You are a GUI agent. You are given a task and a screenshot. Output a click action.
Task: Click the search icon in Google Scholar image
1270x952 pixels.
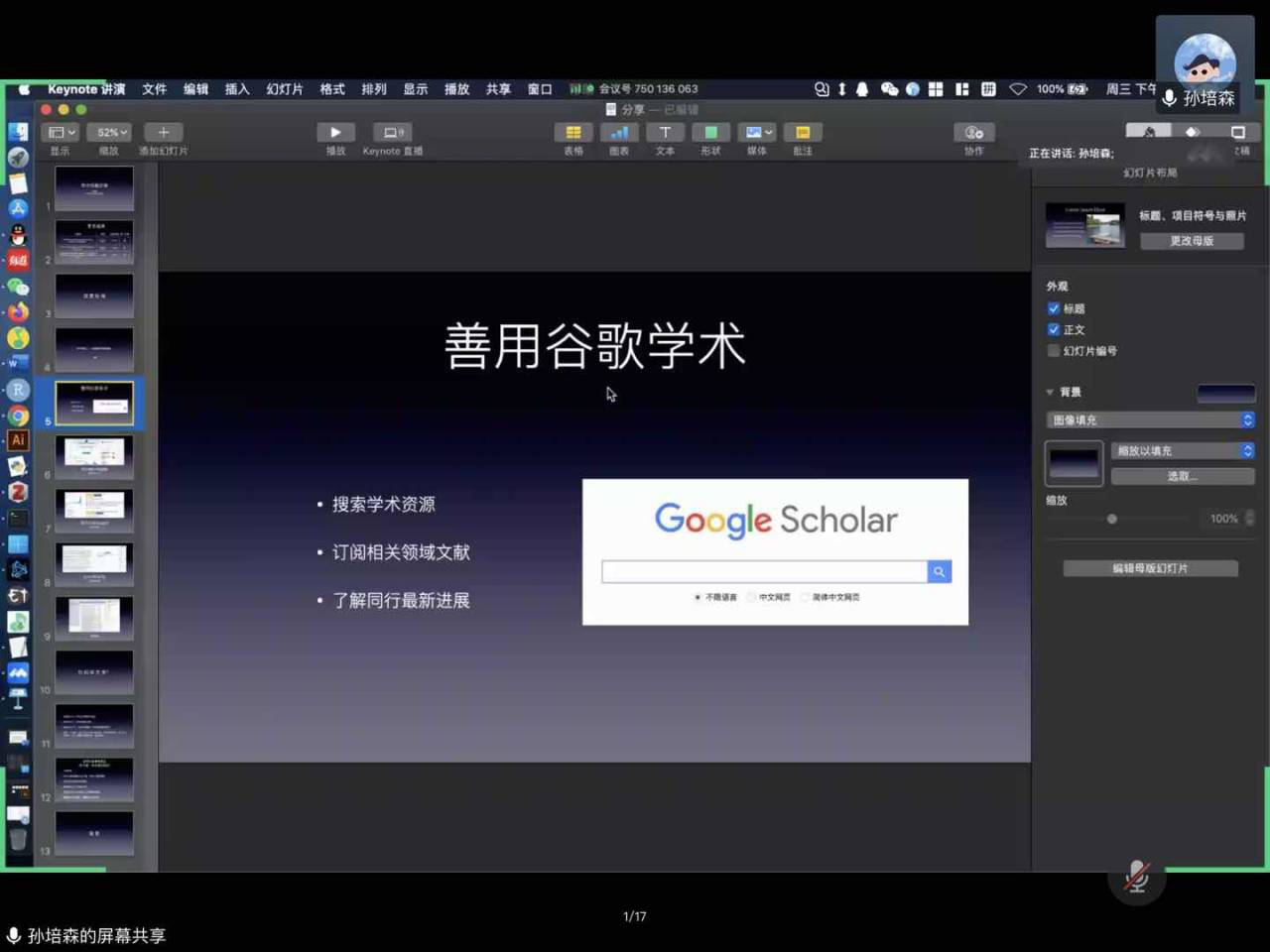coord(939,571)
